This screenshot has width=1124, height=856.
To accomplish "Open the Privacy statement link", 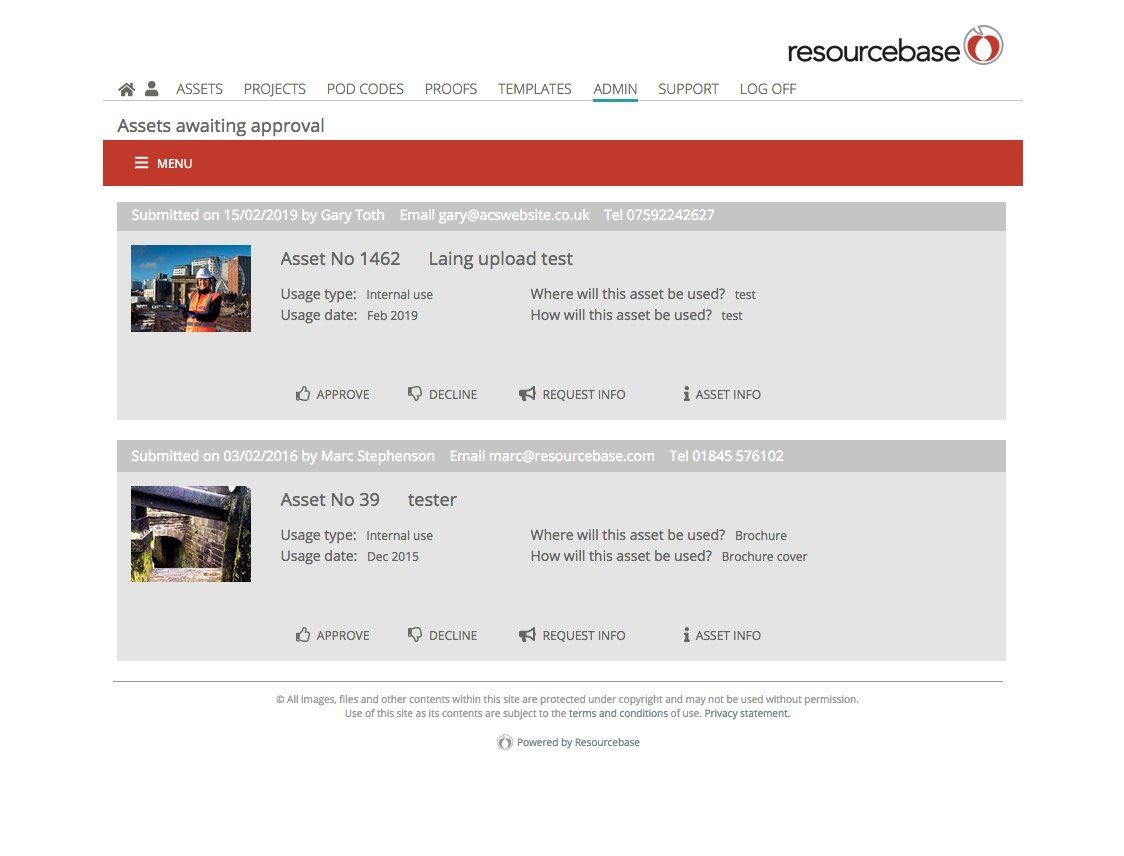I will 746,713.
